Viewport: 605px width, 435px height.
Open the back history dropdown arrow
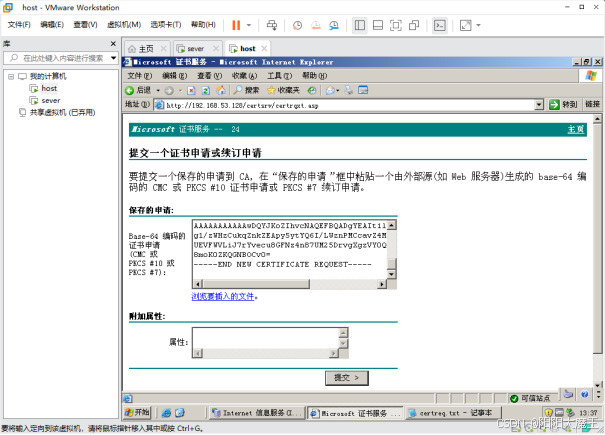[158, 90]
